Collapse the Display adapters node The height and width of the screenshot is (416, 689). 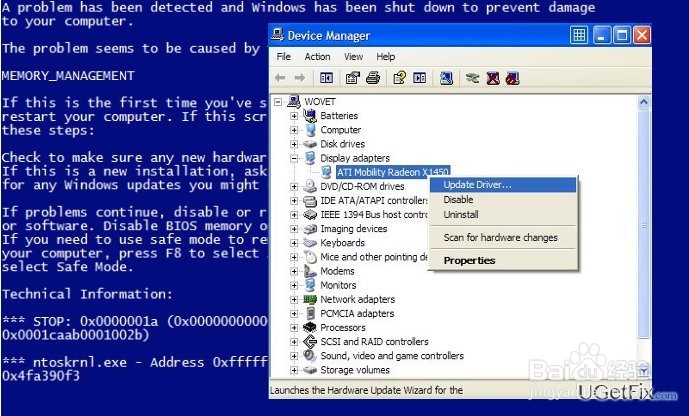[x=294, y=158]
